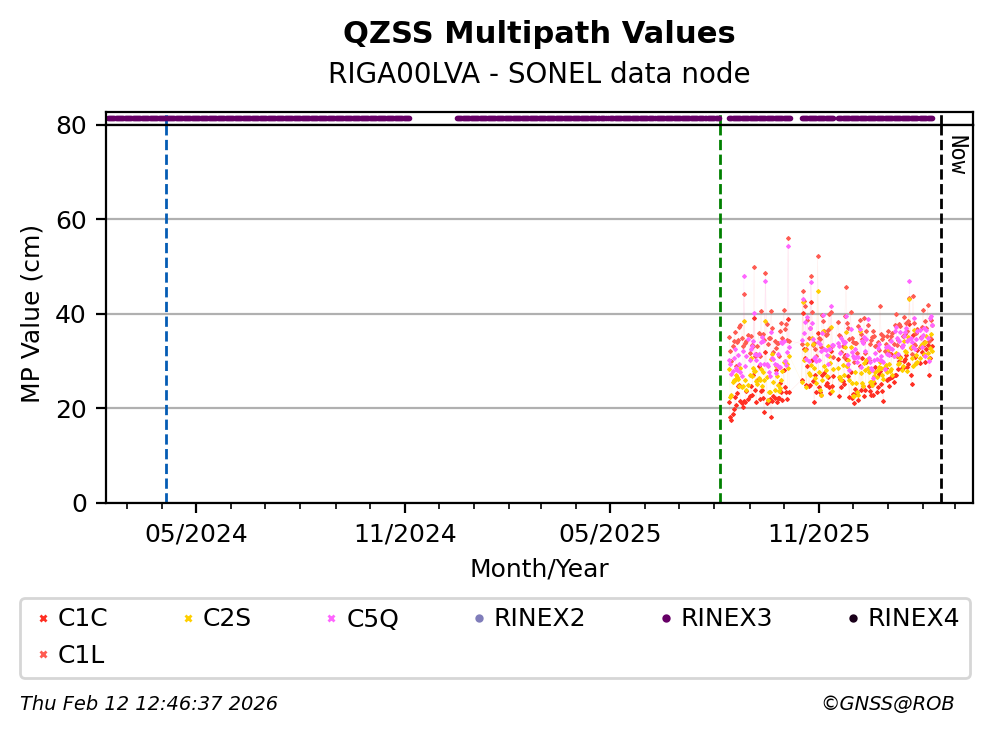Click the C1L legend marker
The image size is (992, 734).
point(41,655)
